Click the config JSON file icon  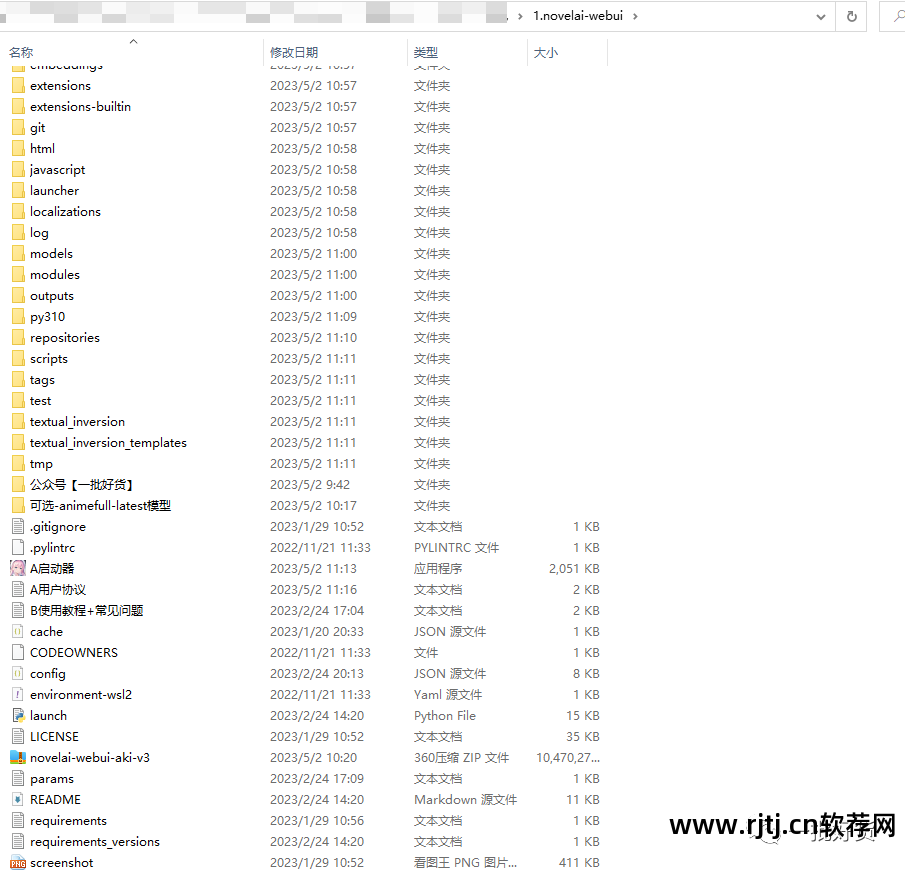tap(18, 674)
